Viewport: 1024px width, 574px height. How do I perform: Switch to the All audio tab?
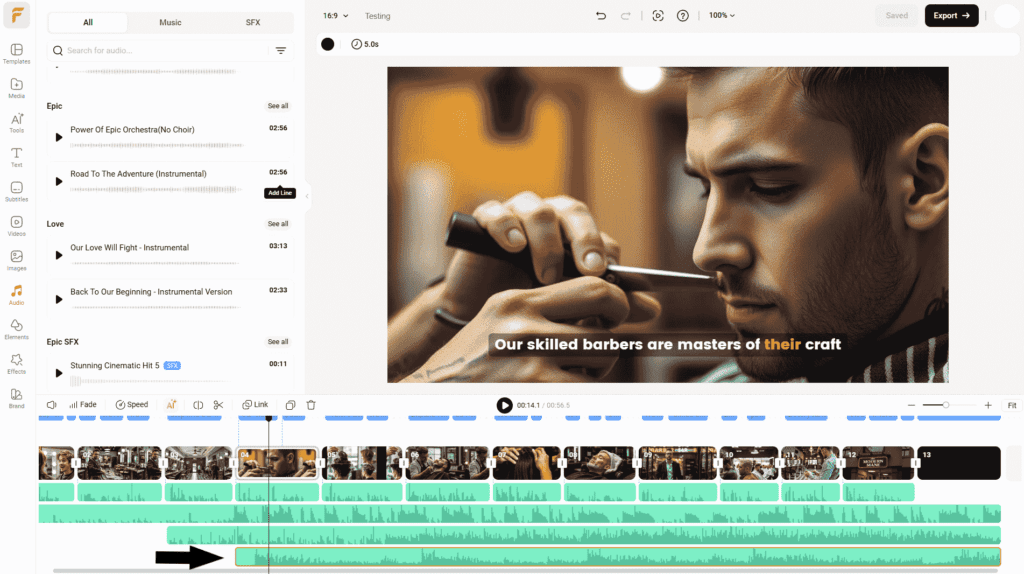point(88,22)
